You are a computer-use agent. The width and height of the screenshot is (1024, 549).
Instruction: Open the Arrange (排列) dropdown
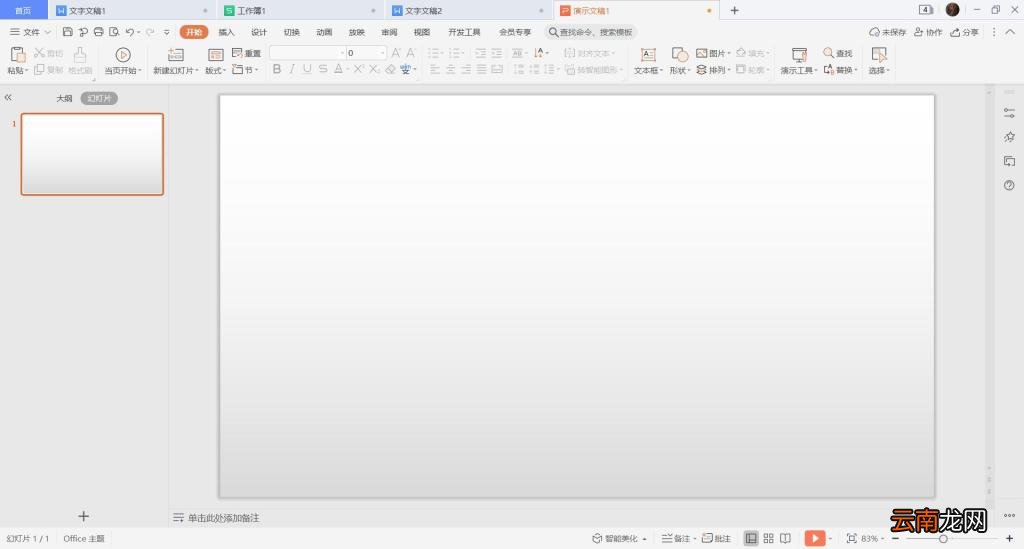713,69
